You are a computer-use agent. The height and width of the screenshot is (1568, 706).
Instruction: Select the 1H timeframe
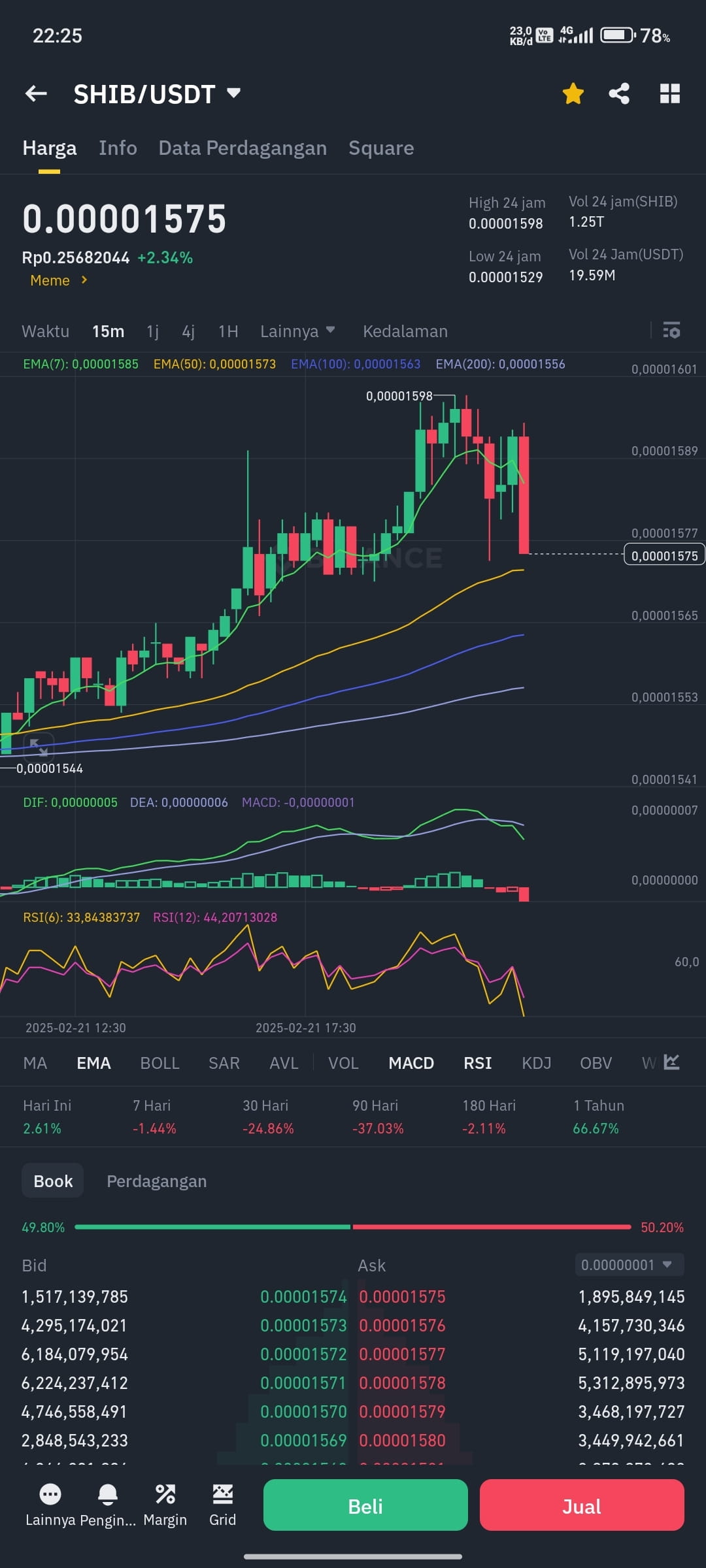coord(228,331)
